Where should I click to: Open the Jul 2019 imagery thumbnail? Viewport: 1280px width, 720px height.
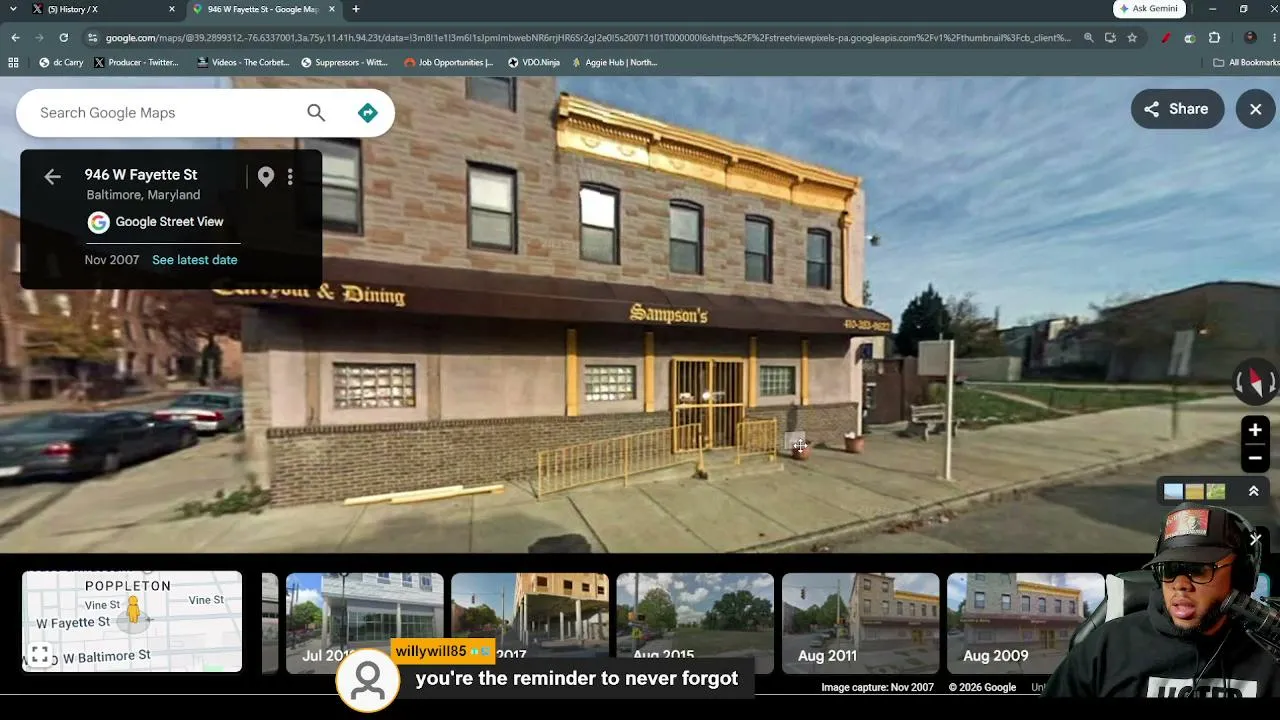(365, 623)
